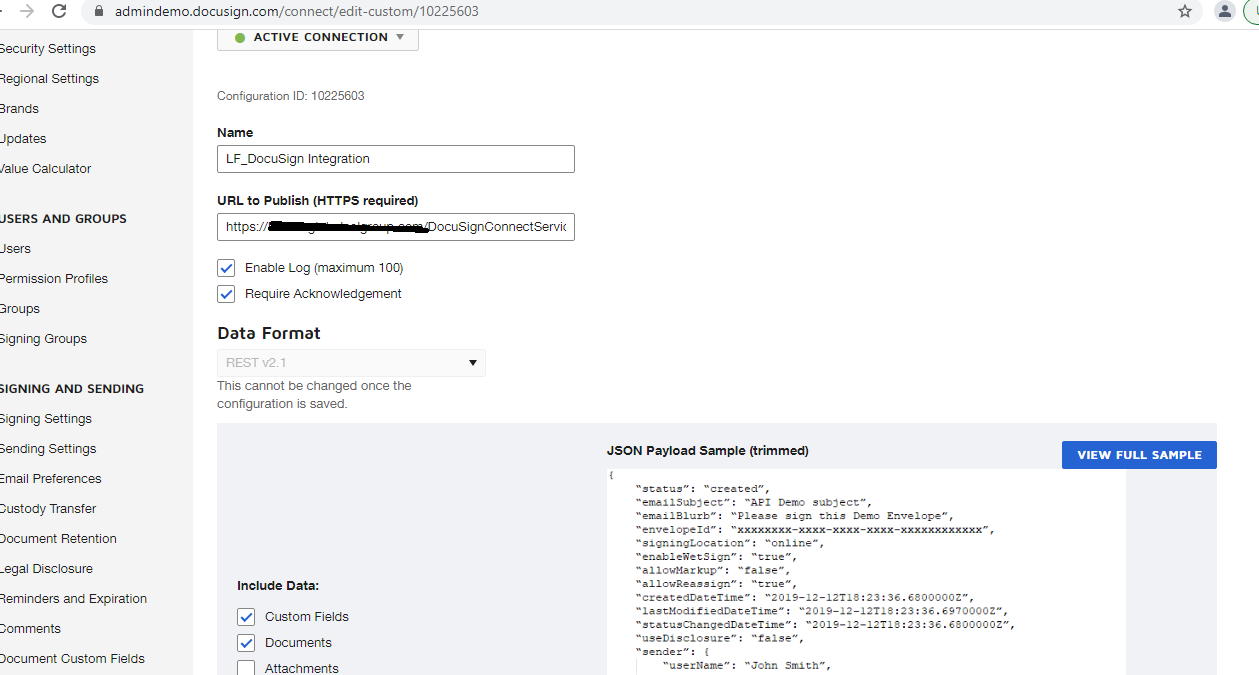
Task: Expand the REST v2.1 data format dropdown
Action: click(x=351, y=363)
